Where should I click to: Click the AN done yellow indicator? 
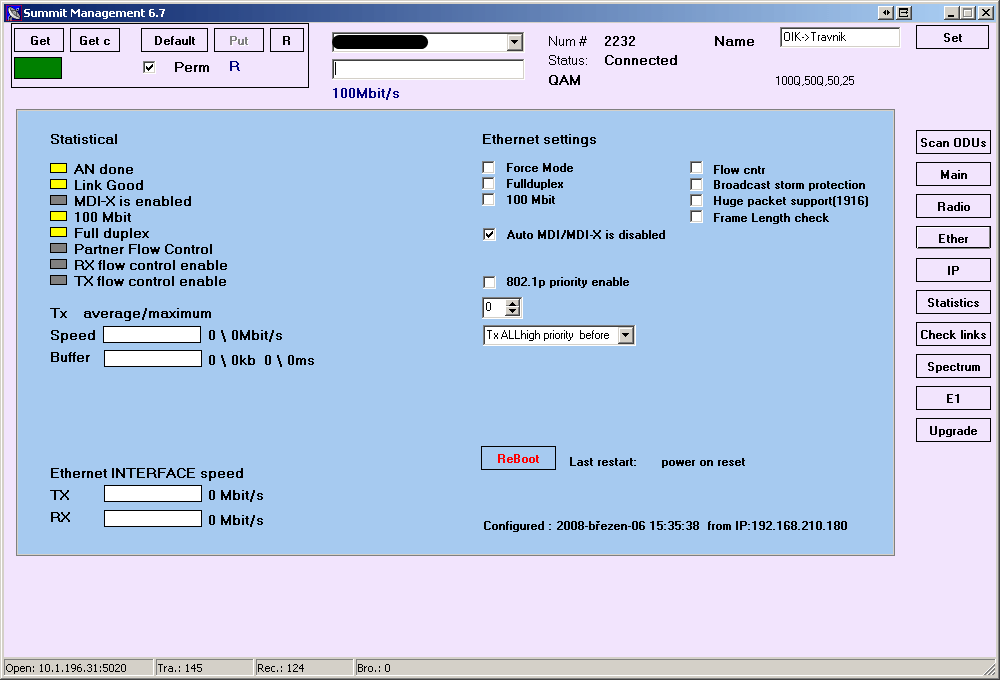pos(59,168)
